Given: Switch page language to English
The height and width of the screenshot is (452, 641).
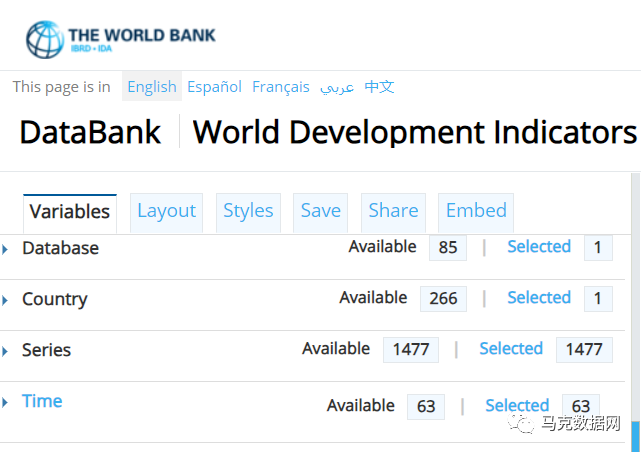Looking at the screenshot, I should pyautogui.click(x=152, y=87).
